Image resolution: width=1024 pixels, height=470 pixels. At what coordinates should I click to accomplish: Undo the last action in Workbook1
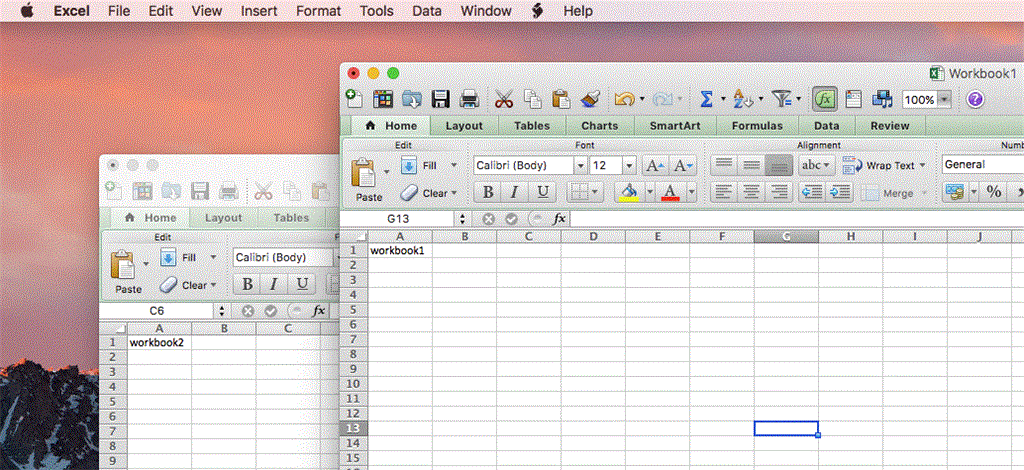[624, 99]
